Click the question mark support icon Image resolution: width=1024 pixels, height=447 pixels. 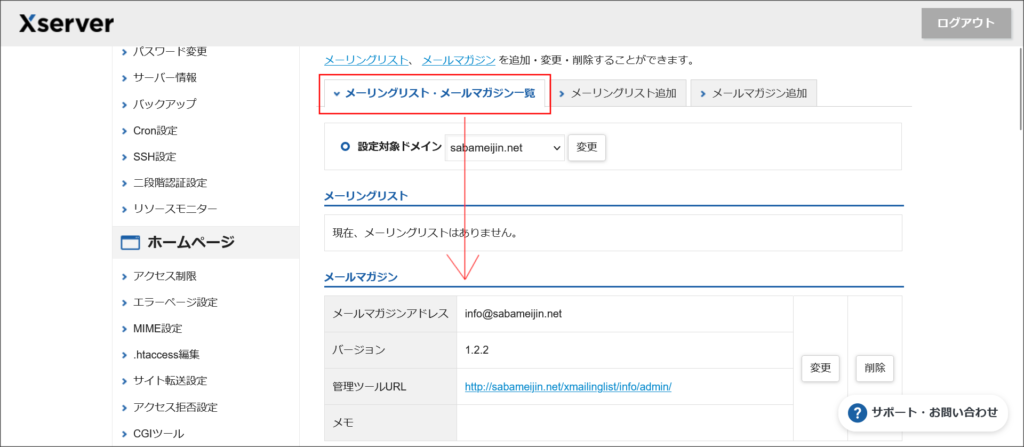[x=857, y=412]
